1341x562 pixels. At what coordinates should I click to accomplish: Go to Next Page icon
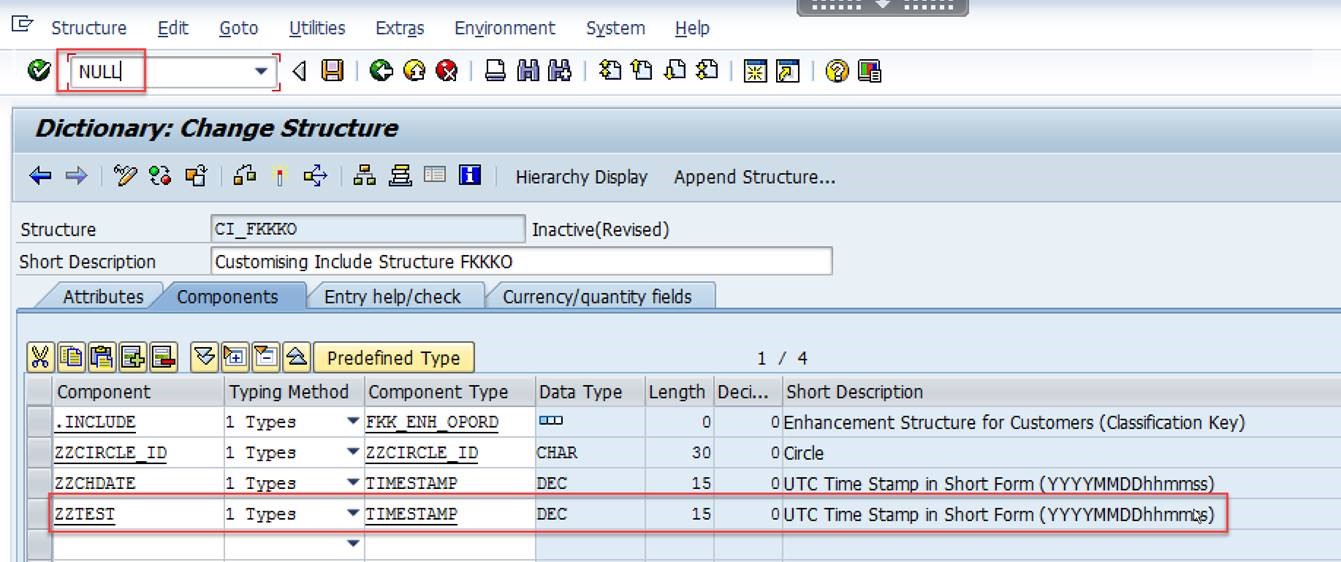(675, 71)
